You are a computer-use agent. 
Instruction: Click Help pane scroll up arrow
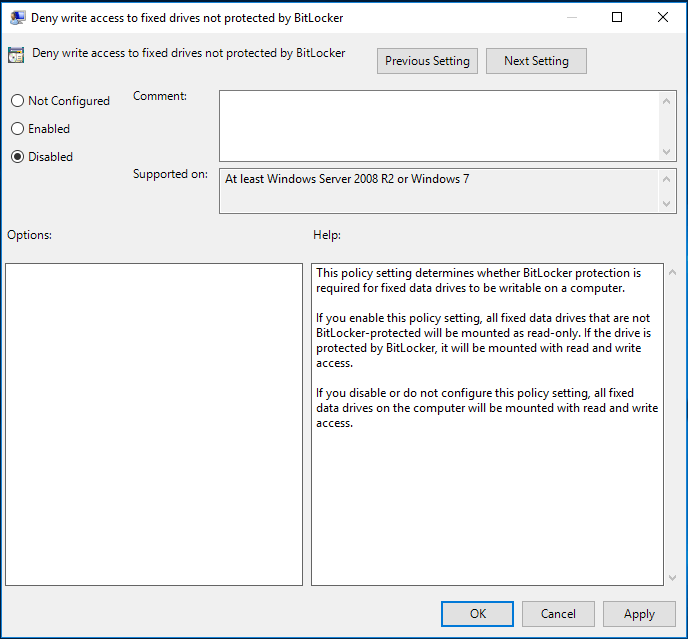click(672, 273)
